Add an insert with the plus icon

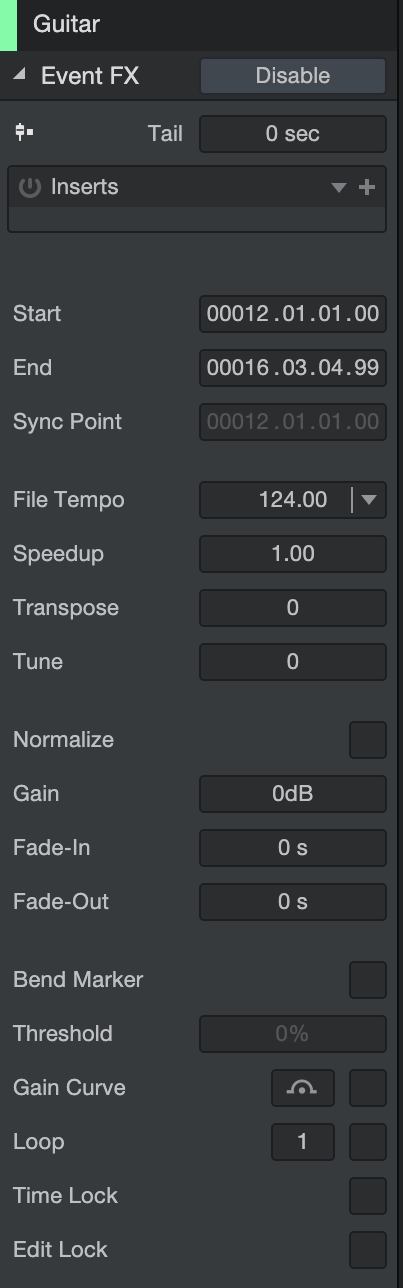pyautogui.click(x=367, y=187)
